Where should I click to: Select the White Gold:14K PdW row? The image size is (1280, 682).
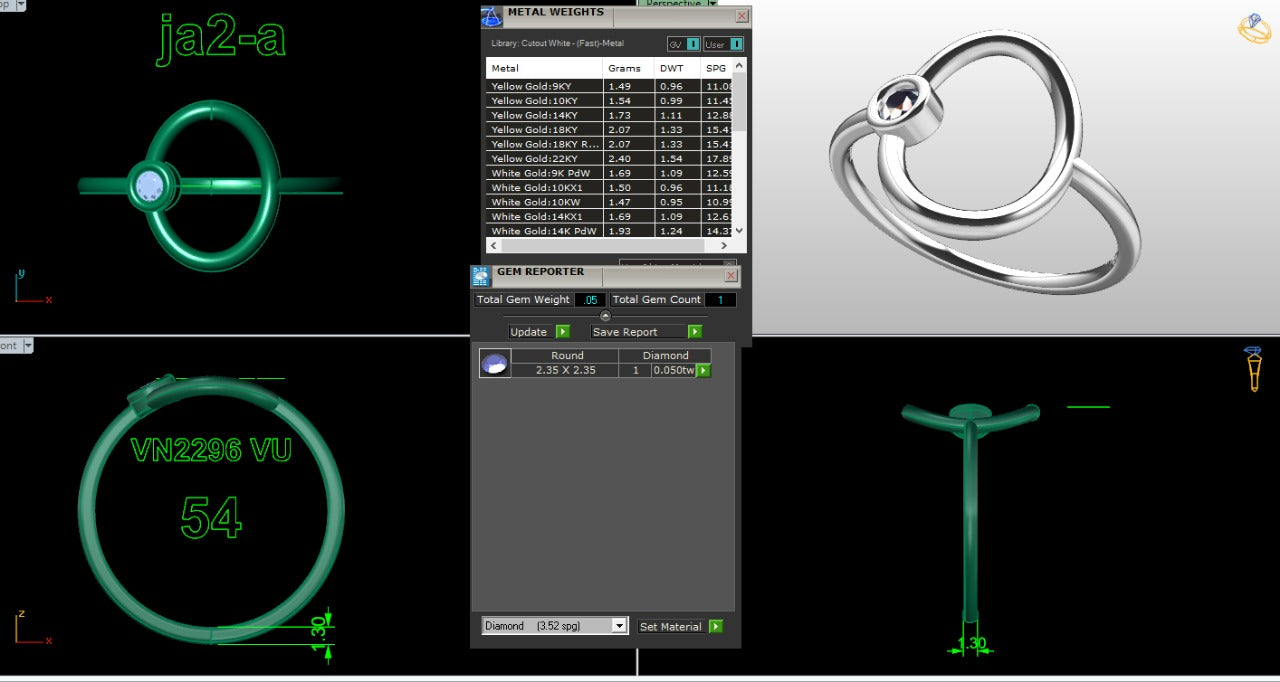[x=610, y=231]
